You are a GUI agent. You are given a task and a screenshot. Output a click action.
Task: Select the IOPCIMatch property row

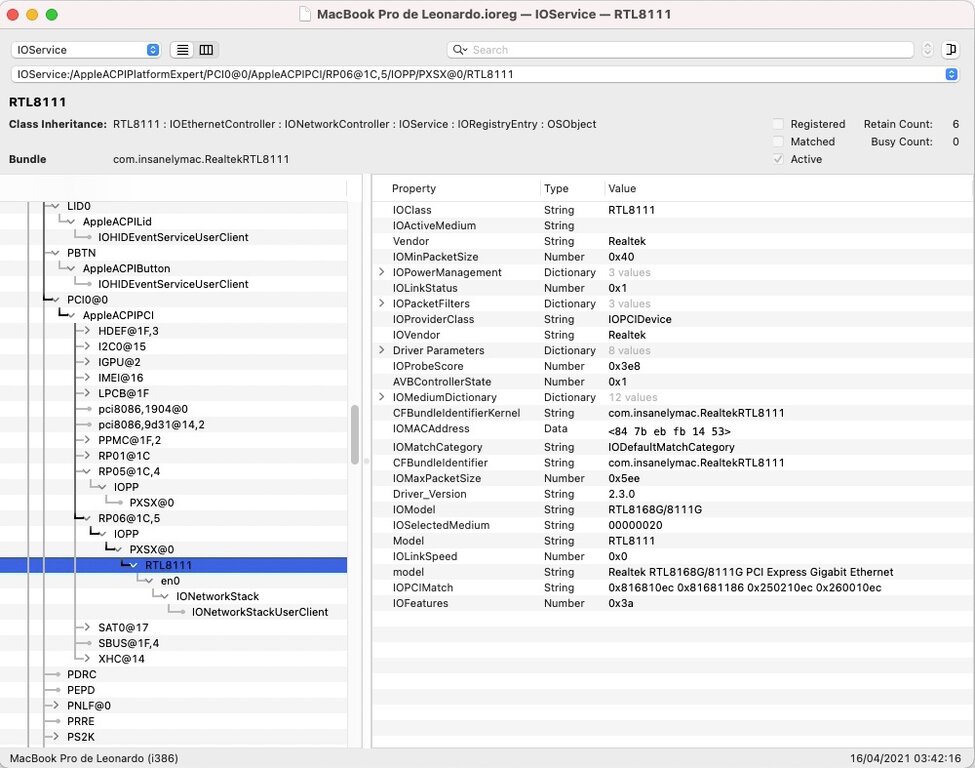(x=673, y=588)
